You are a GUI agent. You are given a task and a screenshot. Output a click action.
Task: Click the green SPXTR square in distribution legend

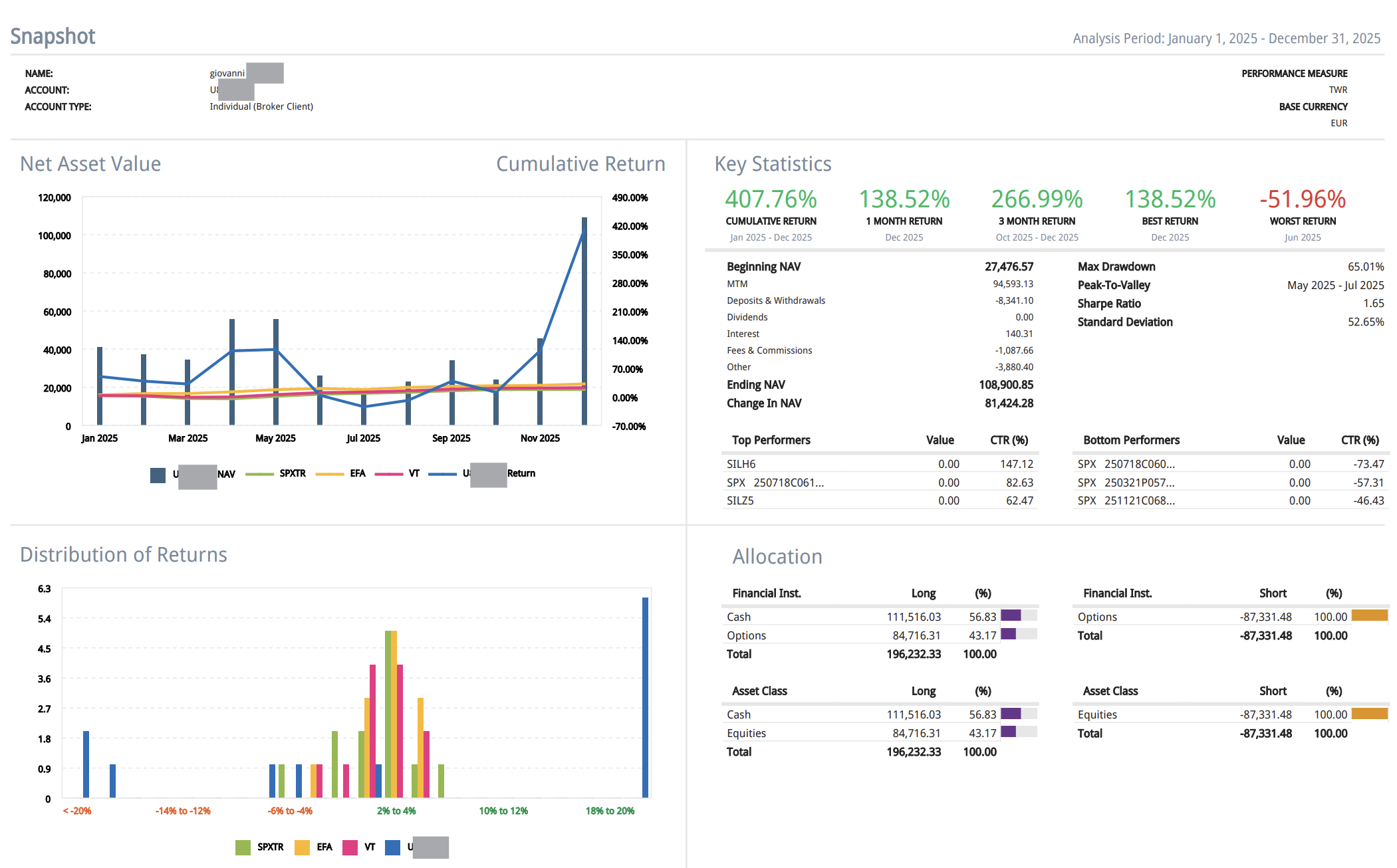coord(243,847)
